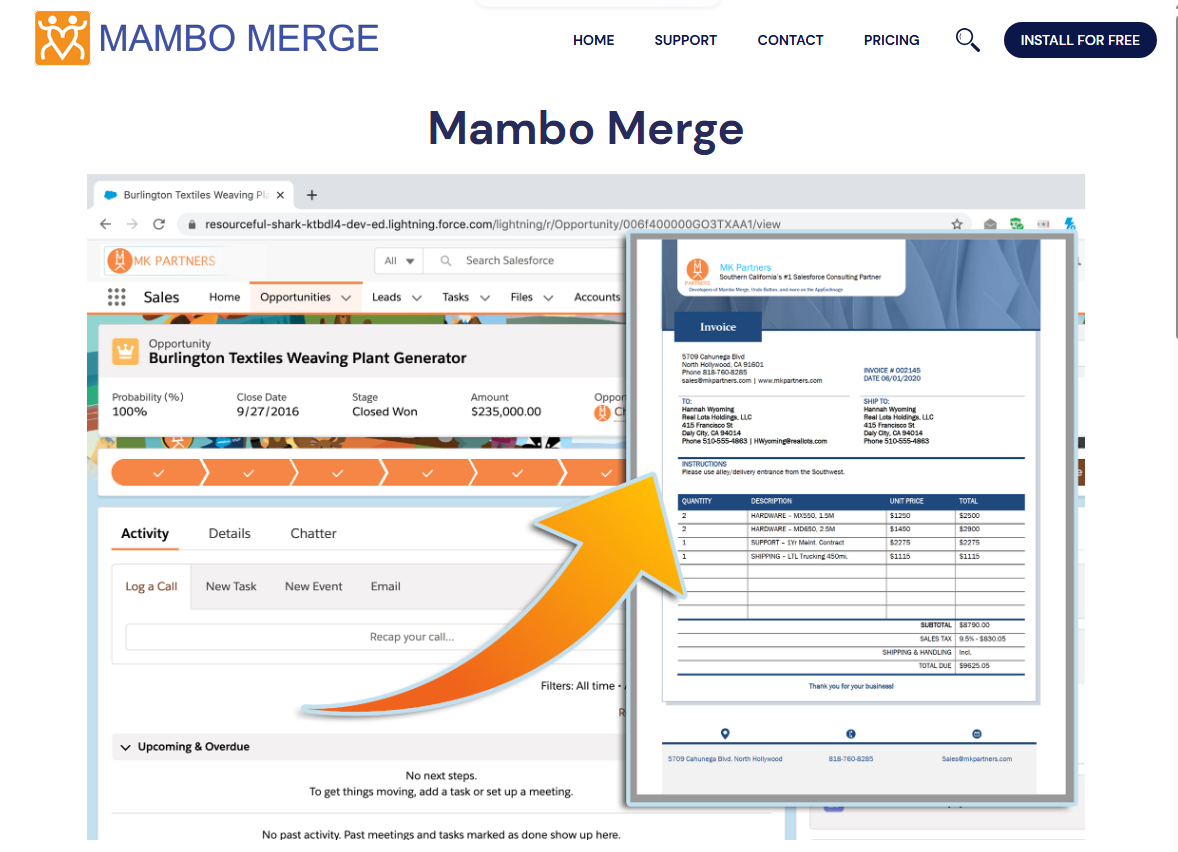The image size is (1178, 852).
Task: Click the Closed Won stage value
Action: click(385, 412)
